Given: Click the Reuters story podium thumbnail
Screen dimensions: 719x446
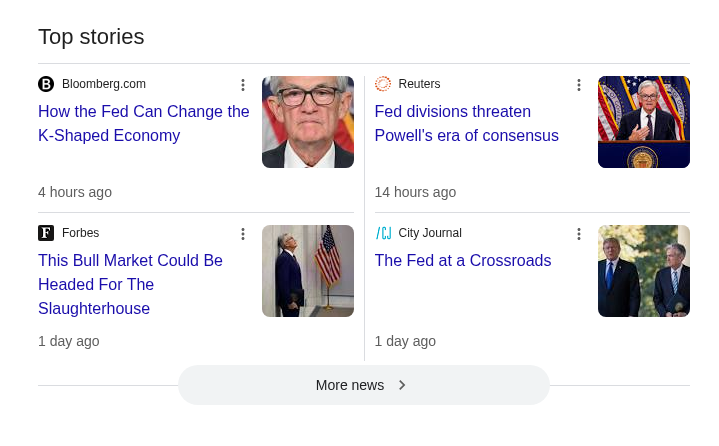Looking at the screenshot, I should 644,122.
